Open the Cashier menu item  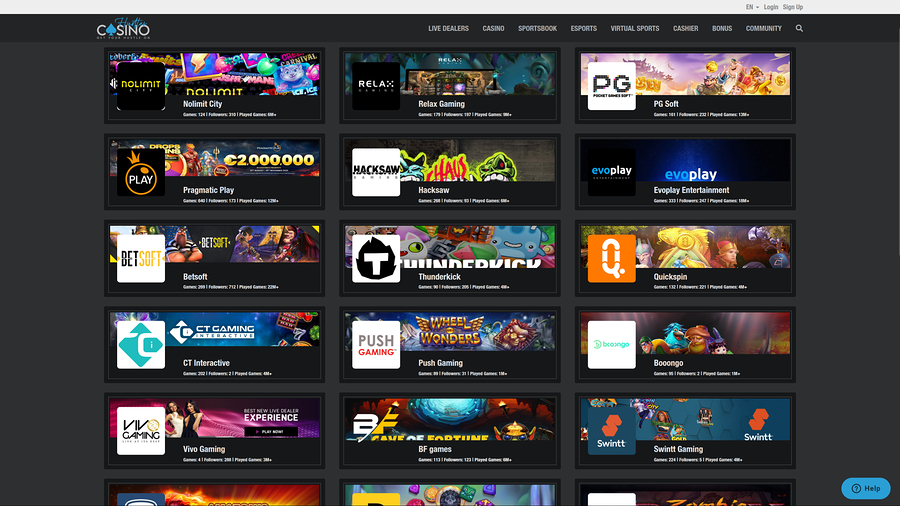click(685, 28)
